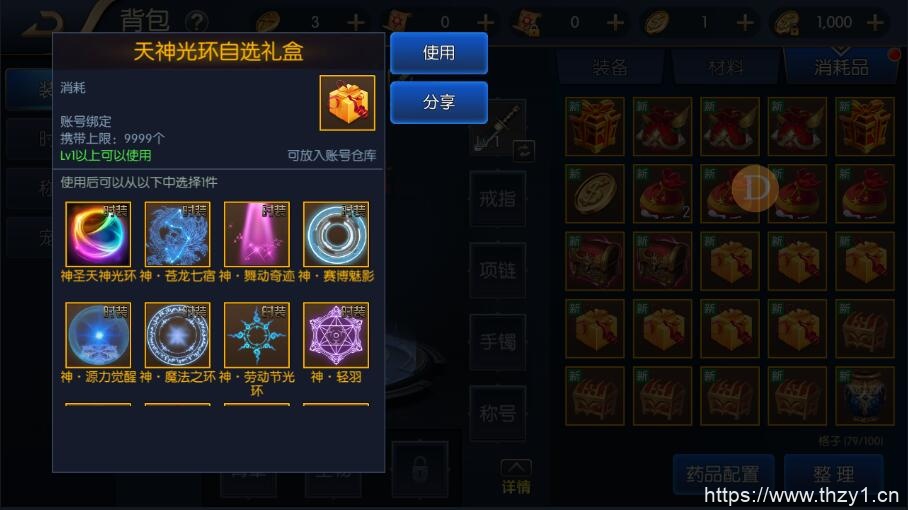Screen dimensions: 908x510
Task: Select the 神圣天神光环 halo icon
Action: coord(98,234)
